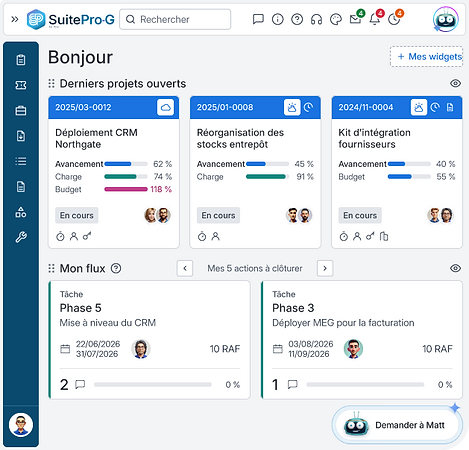Click En cours status on Déploiement CRM card
This screenshot has height=450, width=469.
pos(77,215)
